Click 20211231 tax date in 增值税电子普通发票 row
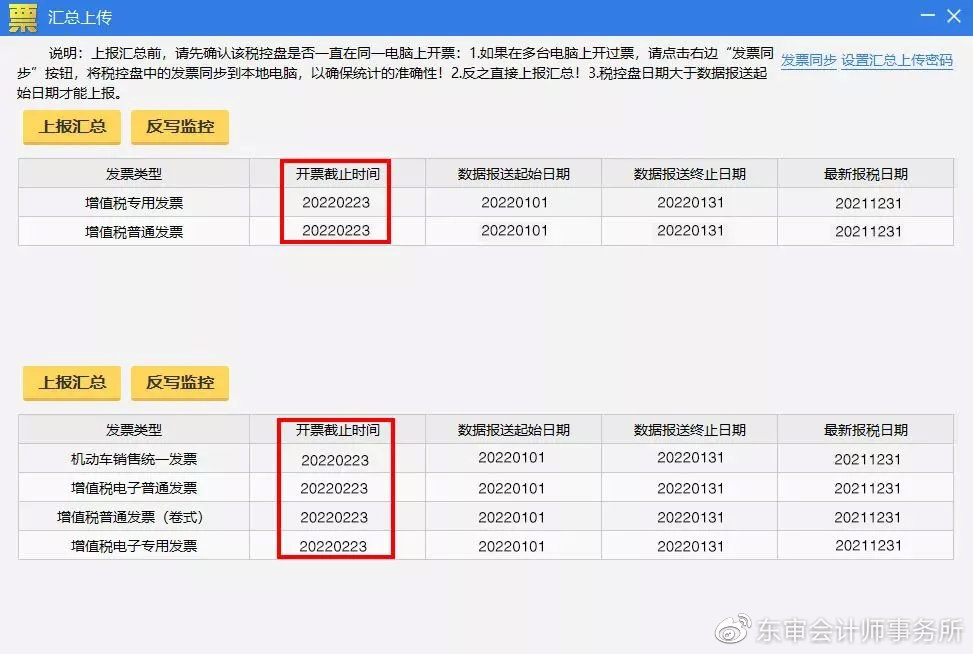The height and width of the screenshot is (654, 973). pos(868,489)
